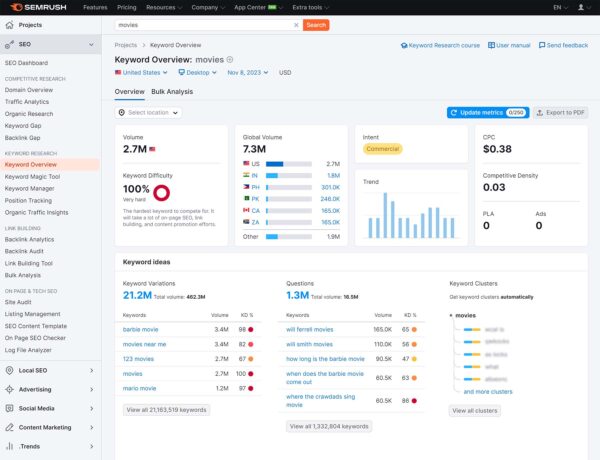Open the EN language dropdown

pyautogui.click(x=561, y=7)
